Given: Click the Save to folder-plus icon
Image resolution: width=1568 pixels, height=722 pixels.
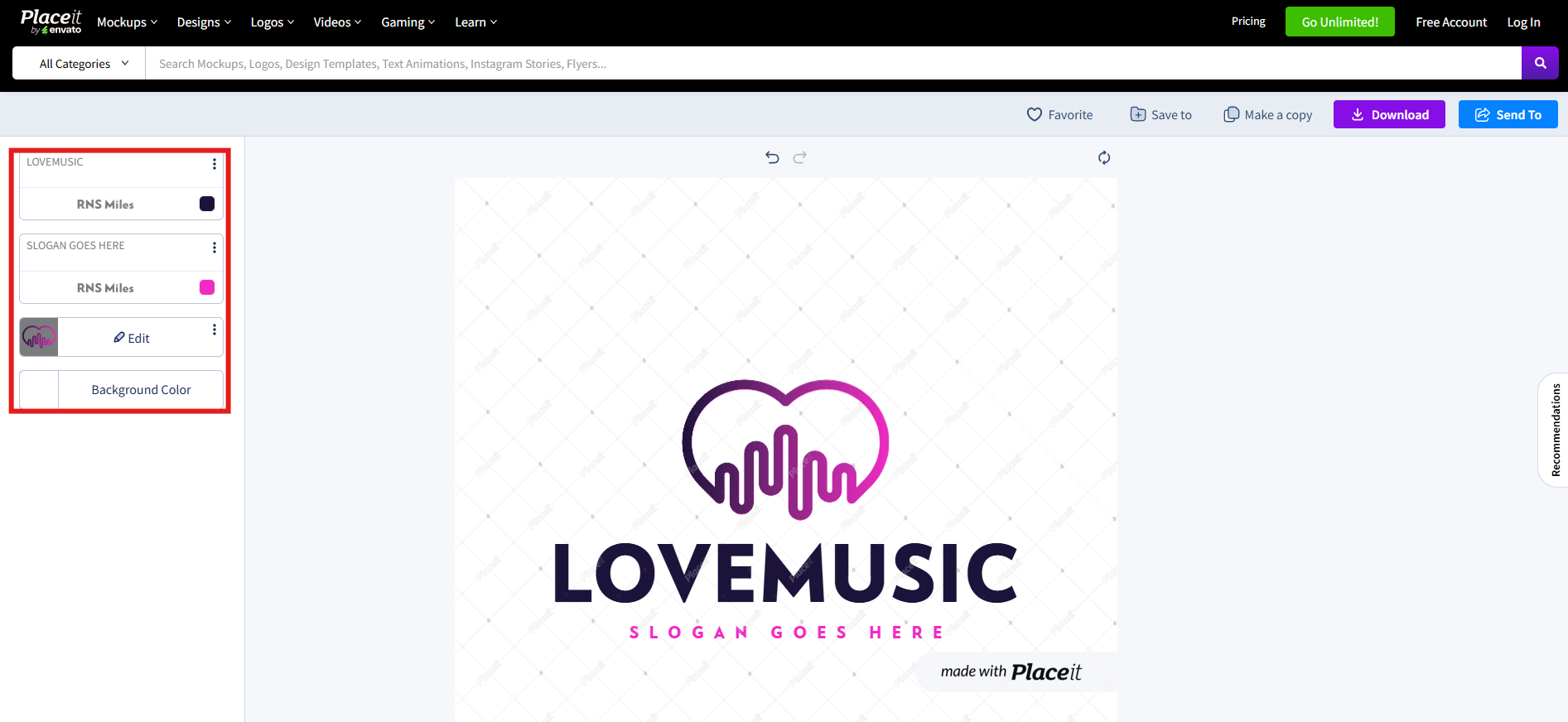Looking at the screenshot, I should pos(1138,114).
